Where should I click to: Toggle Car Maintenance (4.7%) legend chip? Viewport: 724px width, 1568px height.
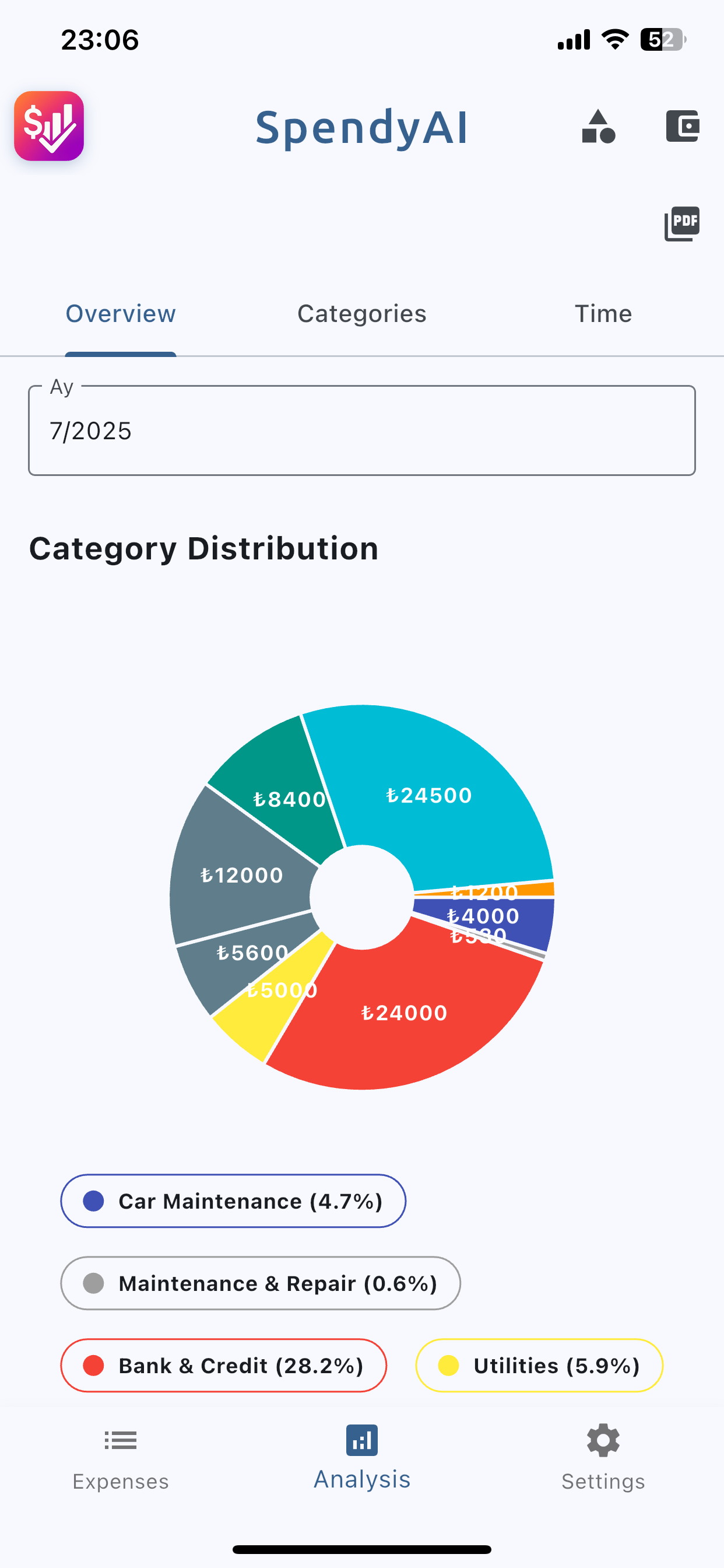[x=233, y=1201]
